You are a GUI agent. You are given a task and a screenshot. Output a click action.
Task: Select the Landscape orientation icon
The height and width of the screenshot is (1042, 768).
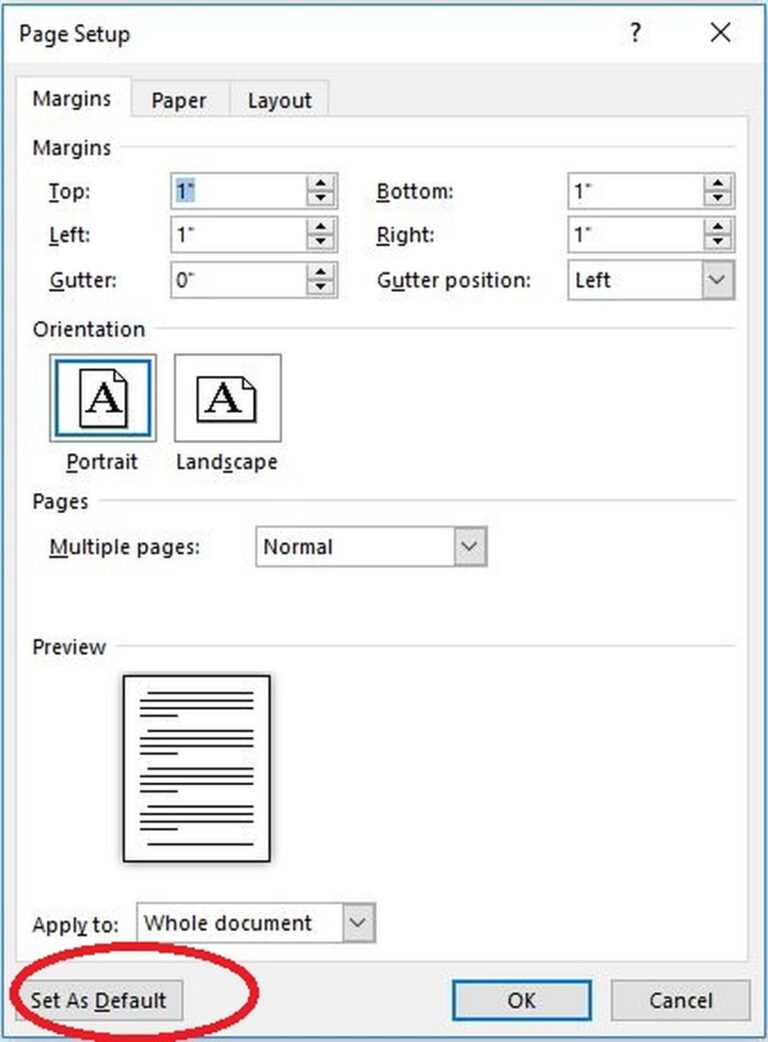tap(227, 398)
